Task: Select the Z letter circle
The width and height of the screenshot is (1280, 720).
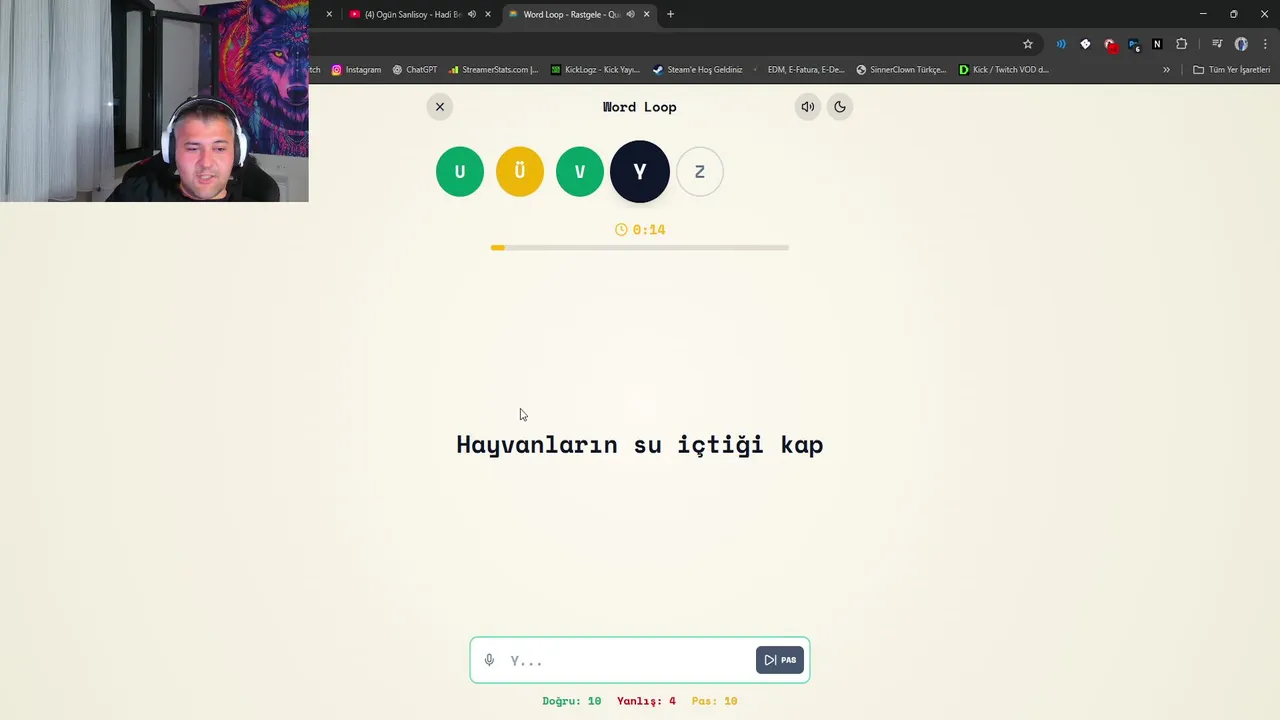Action: [x=700, y=172]
